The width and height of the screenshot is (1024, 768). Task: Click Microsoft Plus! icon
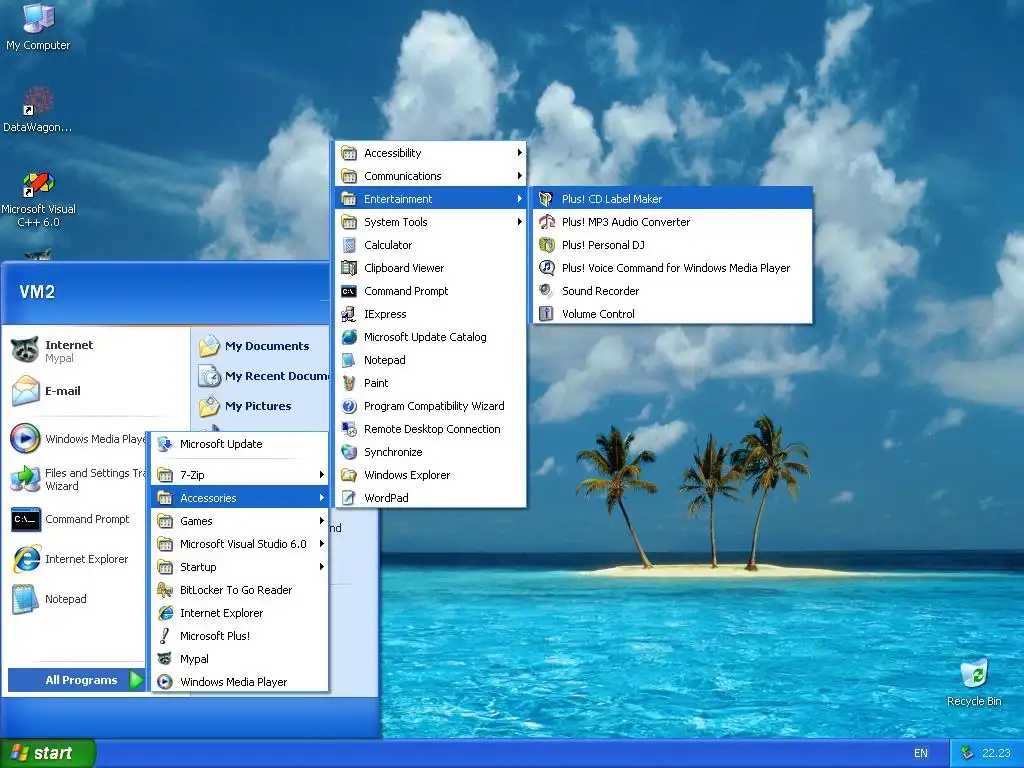click(x=165, y=635)
